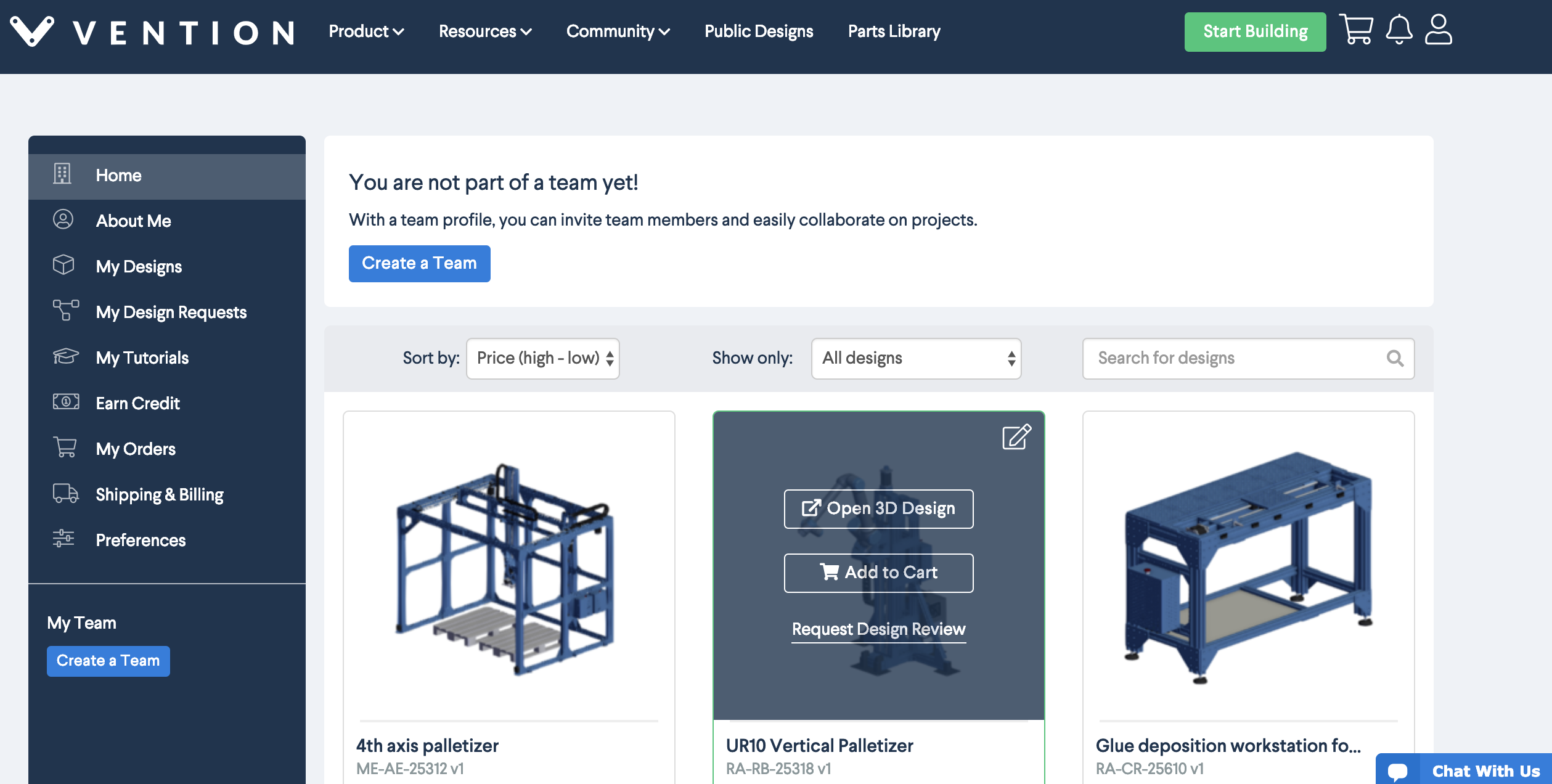Expand the Community menu

coord(618,31)
